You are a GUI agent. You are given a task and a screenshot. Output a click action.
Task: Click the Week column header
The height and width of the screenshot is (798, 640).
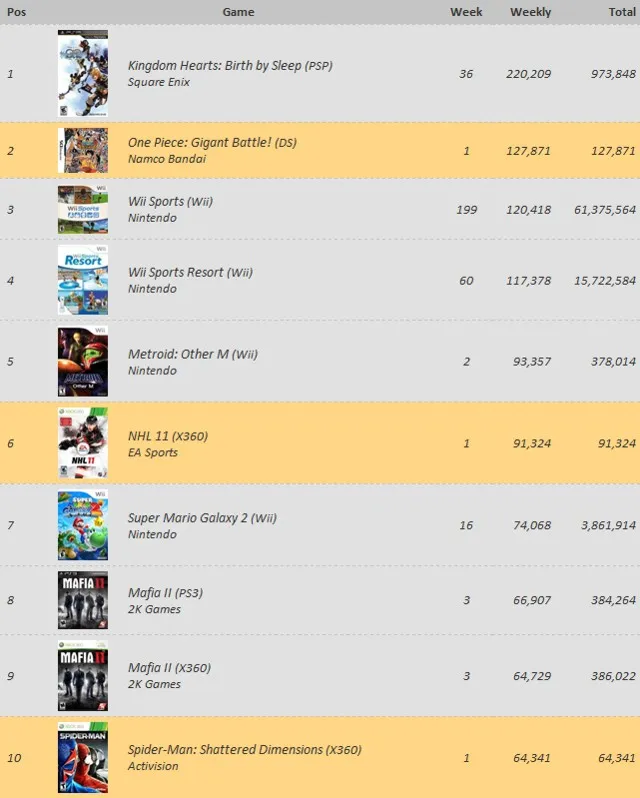[466, 12]
